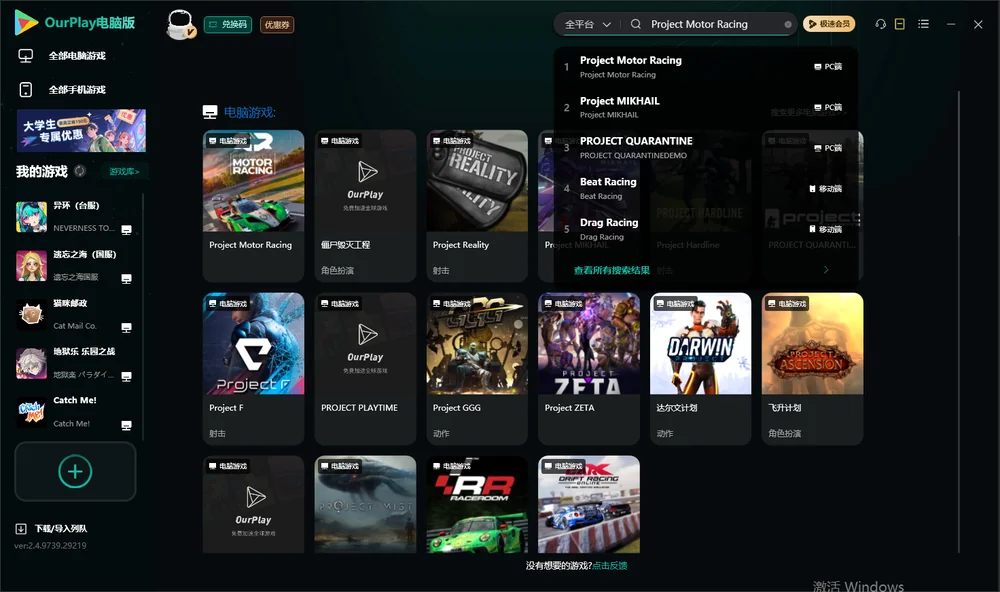Click Catch Me! game avatar icon
The image size is (1000, 592).
31,412
